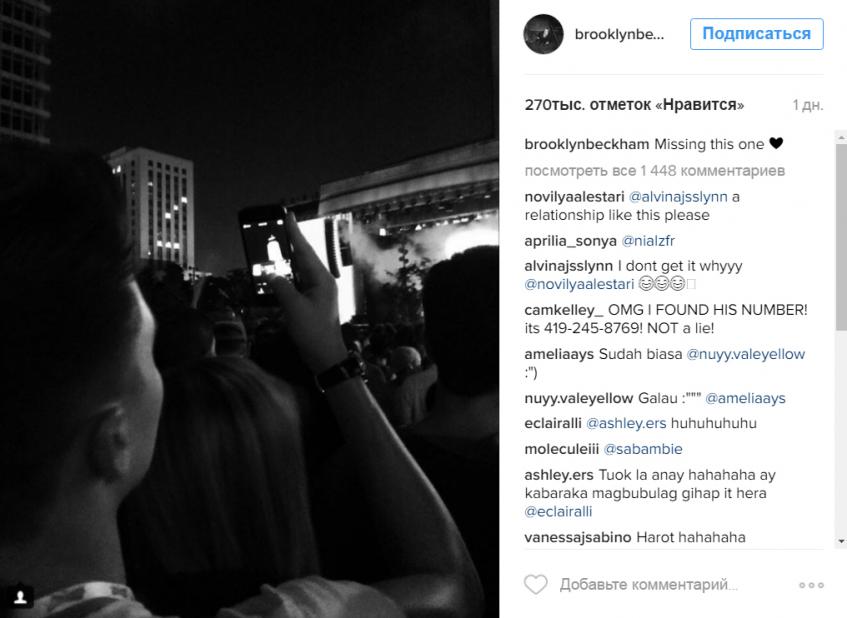Open @nialzfr mention link
Viewport: 847px width, 618px height.
[x=648, y=241]
